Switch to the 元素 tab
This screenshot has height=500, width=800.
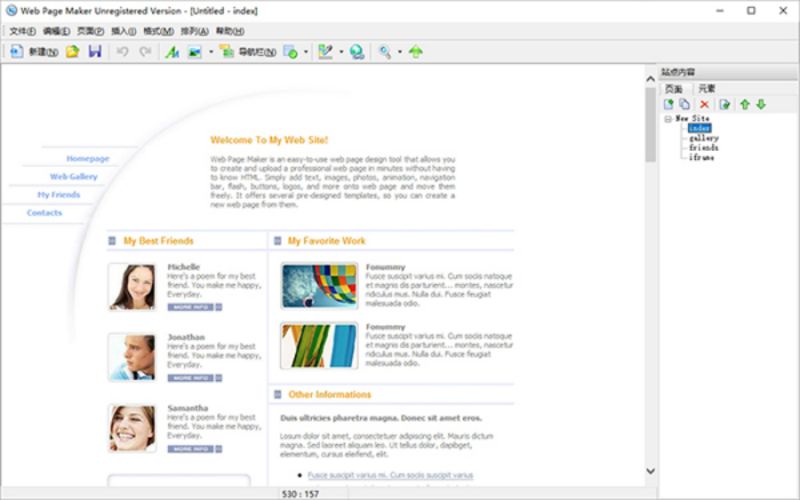coord(707,89)
